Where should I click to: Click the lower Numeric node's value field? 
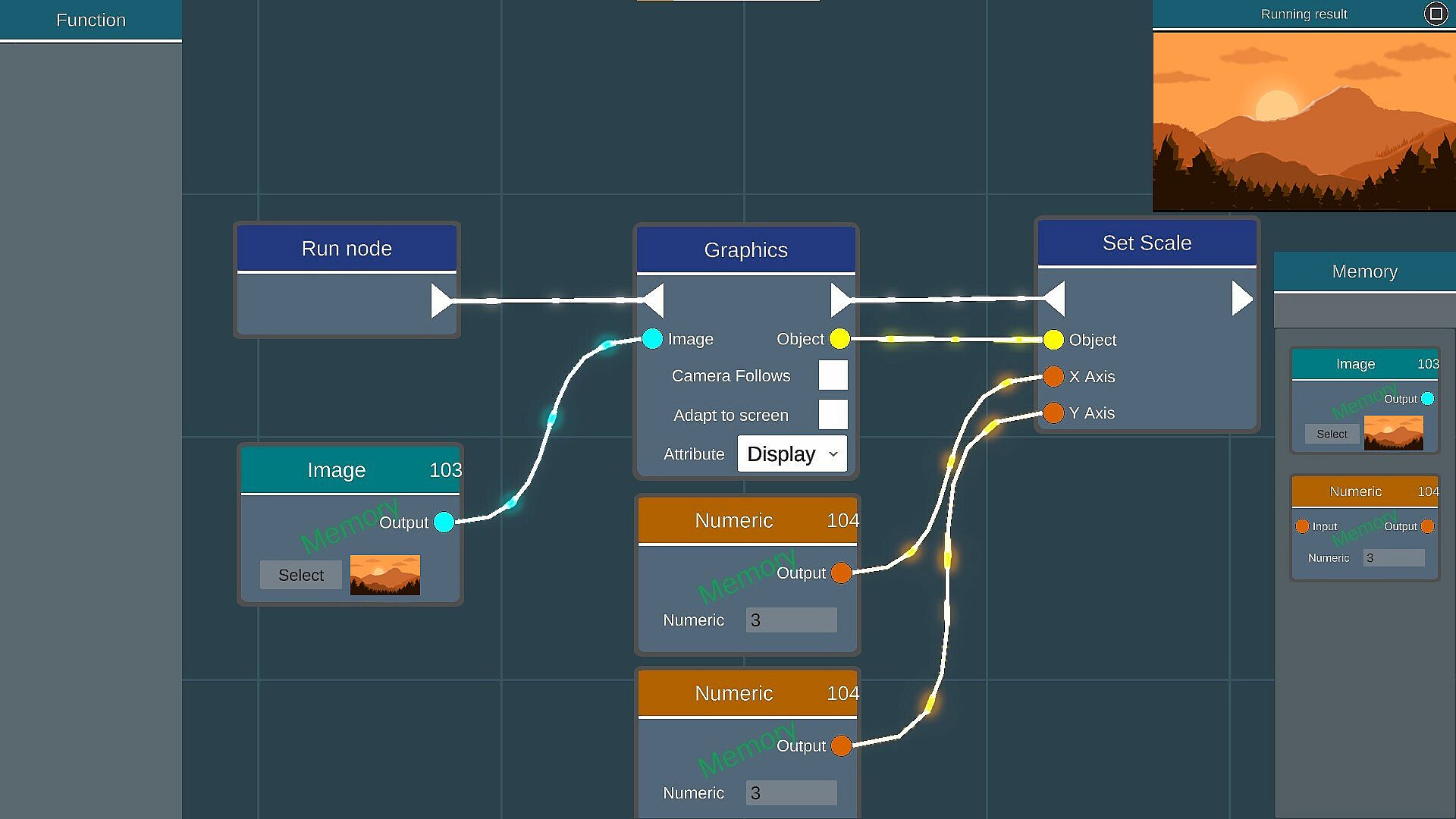point(791,792)
